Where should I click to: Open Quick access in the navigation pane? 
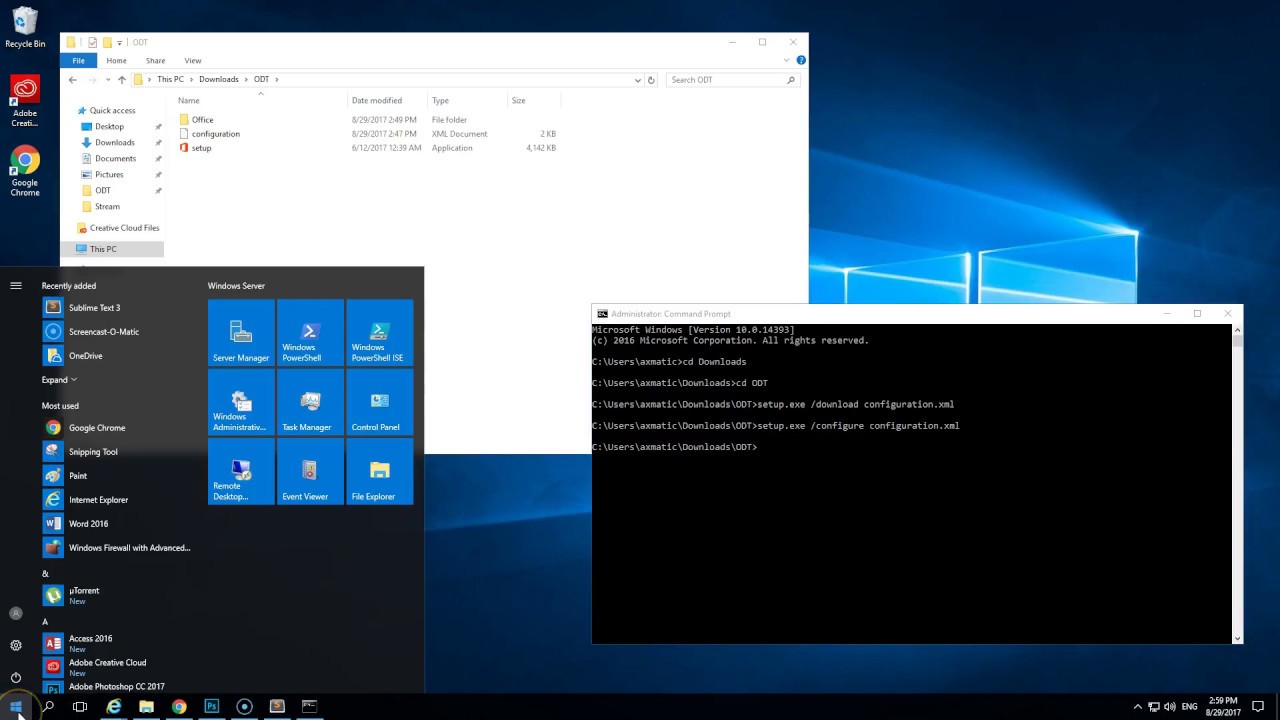pos(112,111)
